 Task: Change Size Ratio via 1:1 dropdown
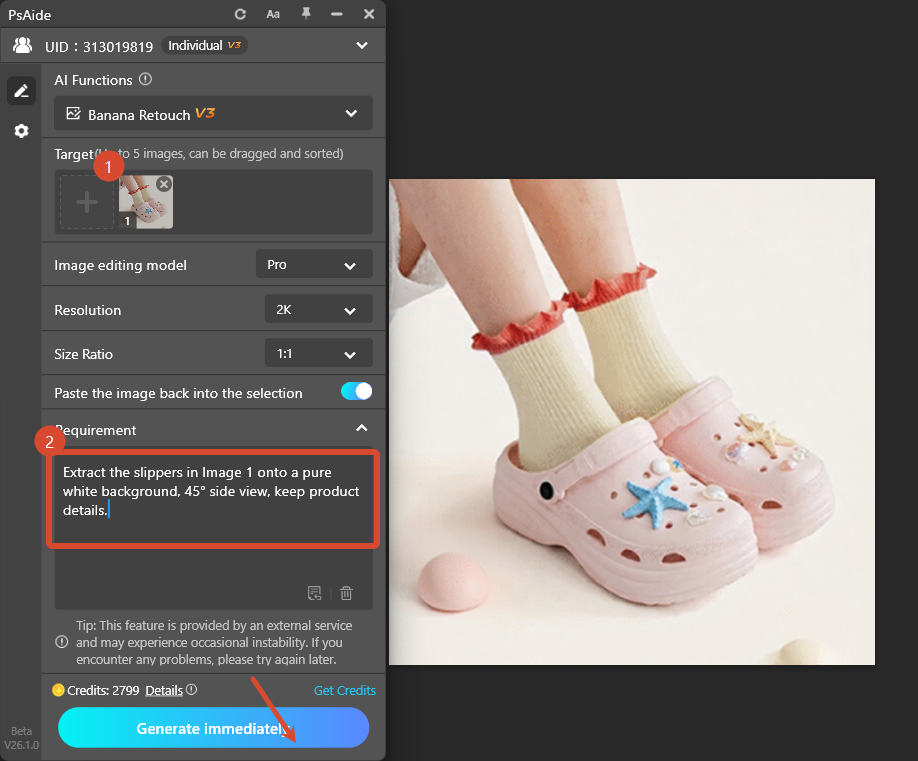click(318, 353)
